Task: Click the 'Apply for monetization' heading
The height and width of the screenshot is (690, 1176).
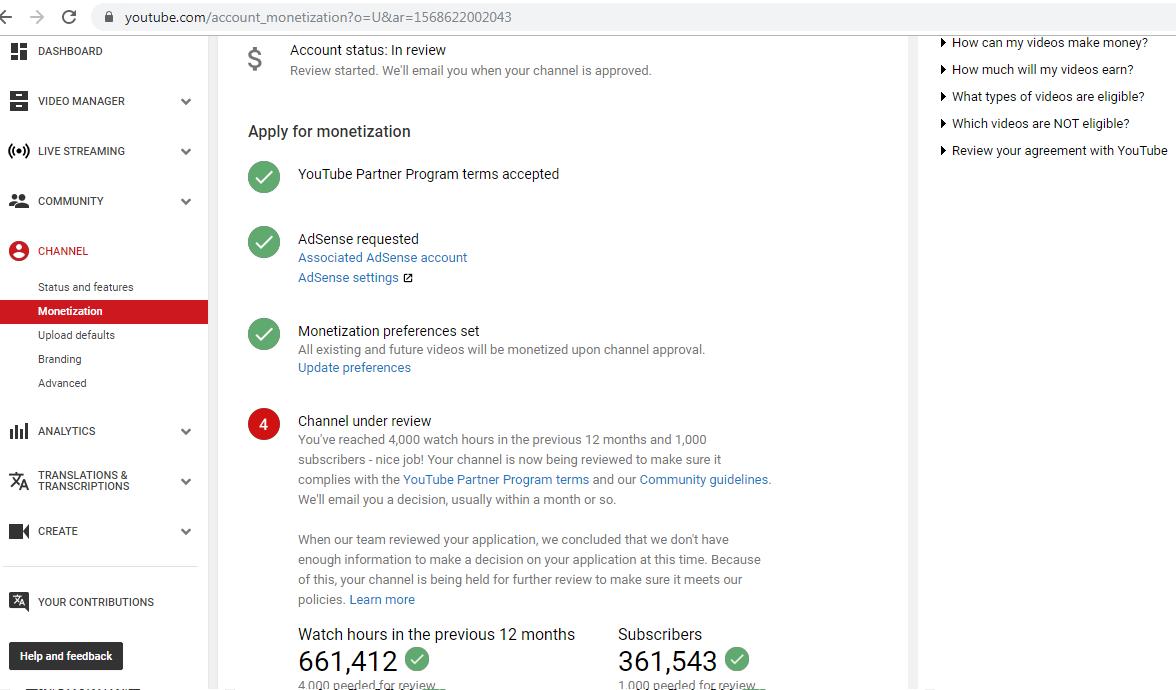Action: click(329, 131)
